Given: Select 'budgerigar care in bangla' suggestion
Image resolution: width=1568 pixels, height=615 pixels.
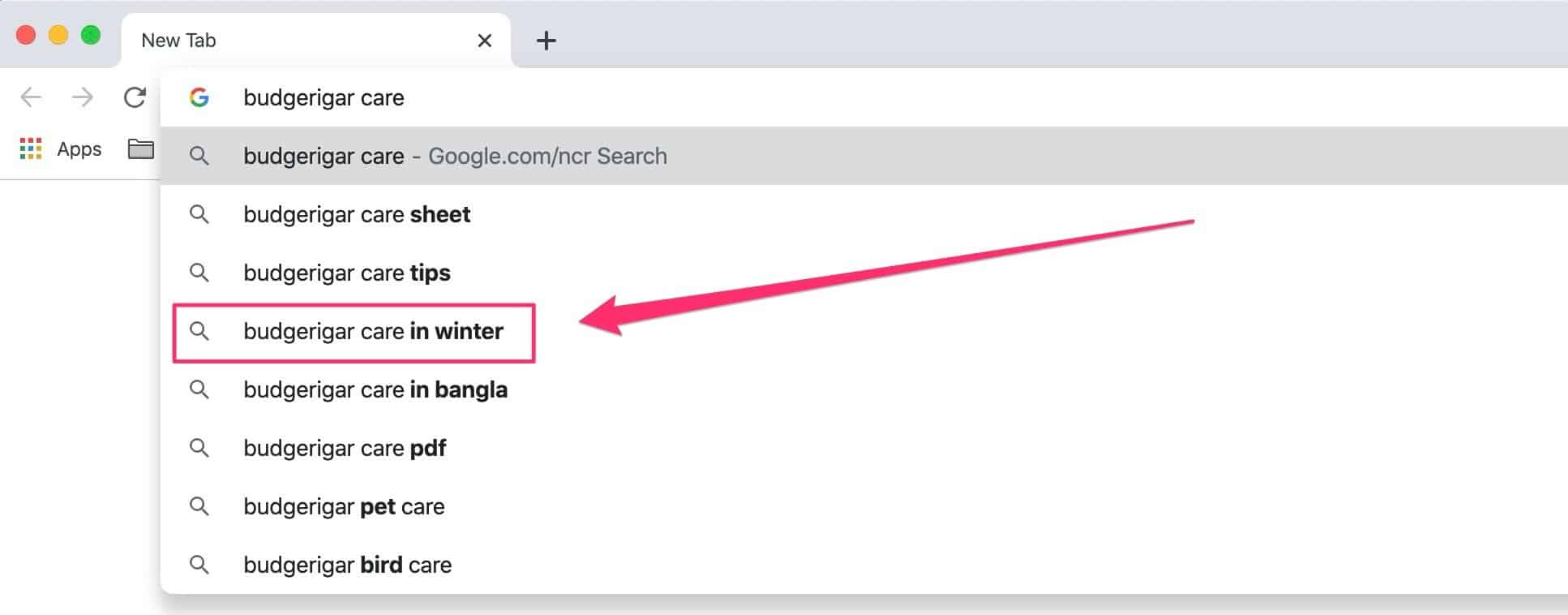Looking at the screenshot, I should pyautogui.click(x=375, y=389).
